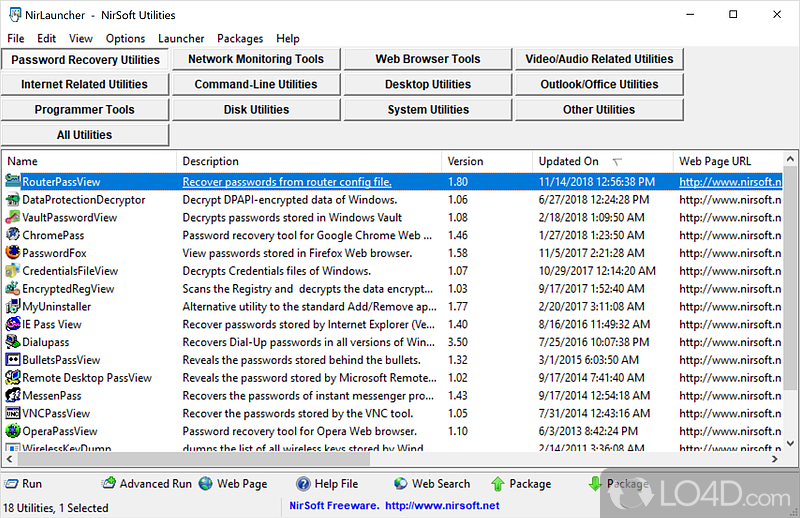The image size is (800, 518).
Task: Click the Advanced Run icon
Action: 108,484
